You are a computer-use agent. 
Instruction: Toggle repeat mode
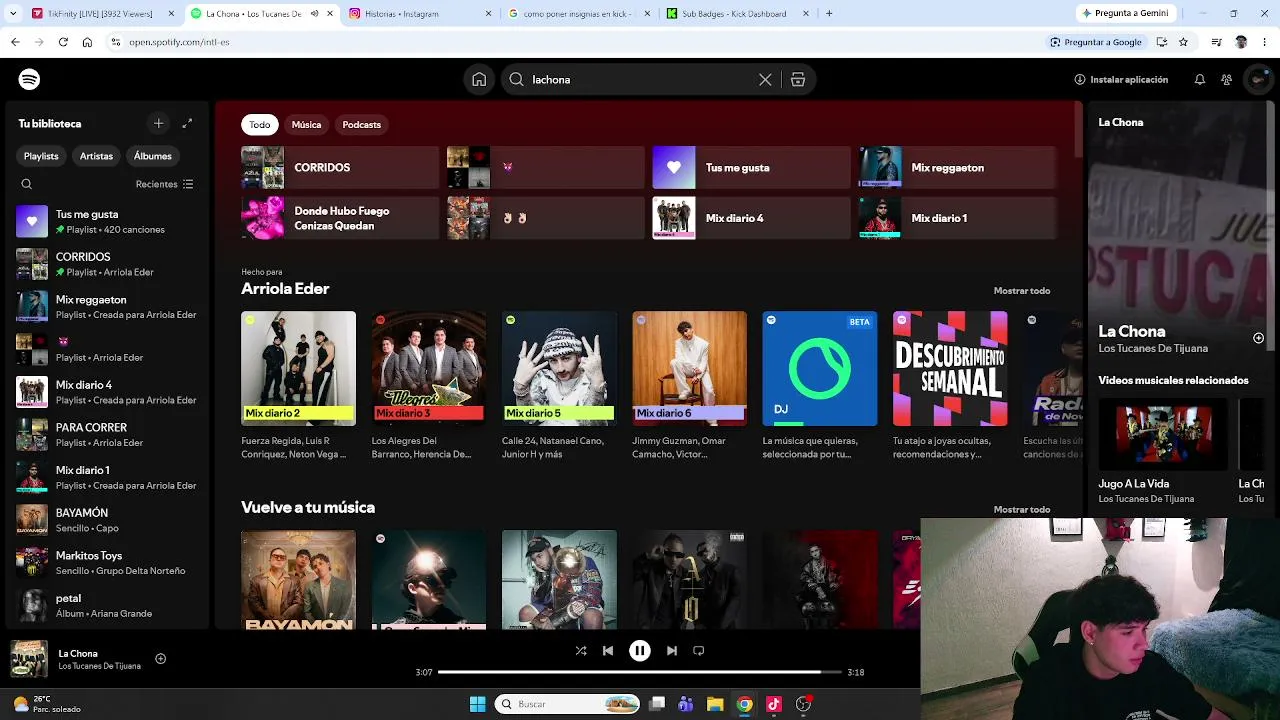pyautogui.click(x=699, y=651)
